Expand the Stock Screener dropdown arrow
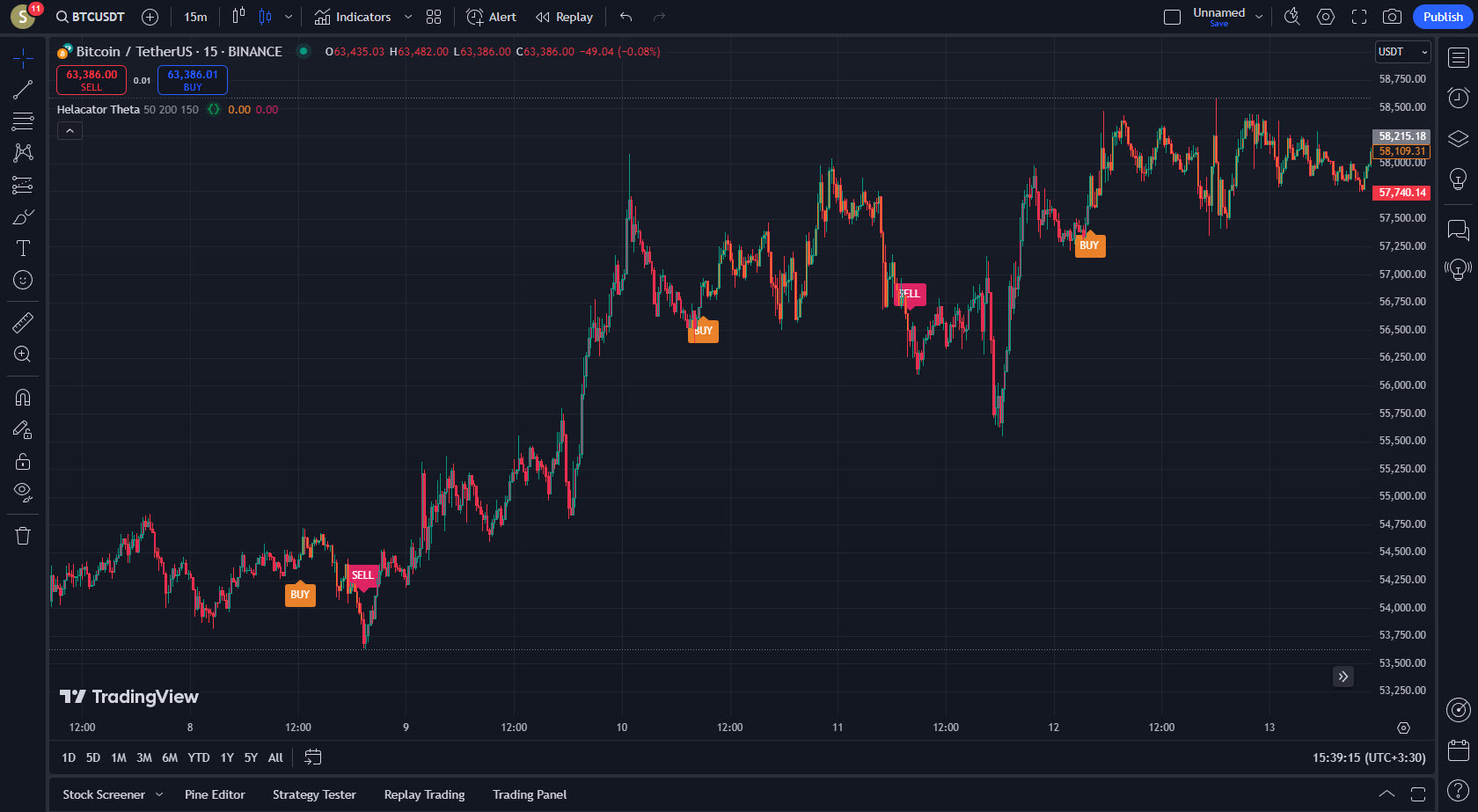This screenshot has height=812, width=1478. (x=159, y=794)
